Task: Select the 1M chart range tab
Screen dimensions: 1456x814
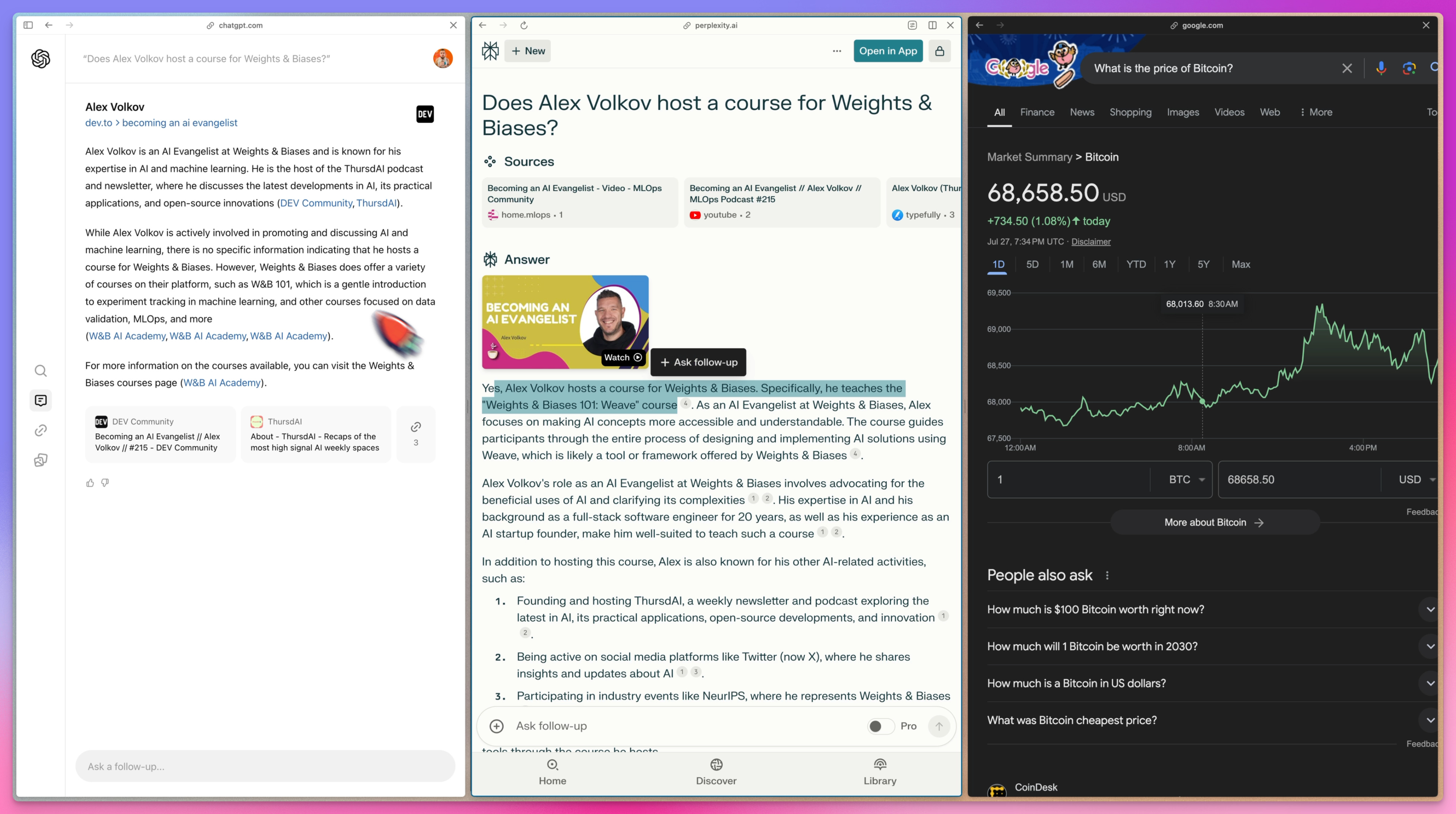Action: coord(1067,265)
